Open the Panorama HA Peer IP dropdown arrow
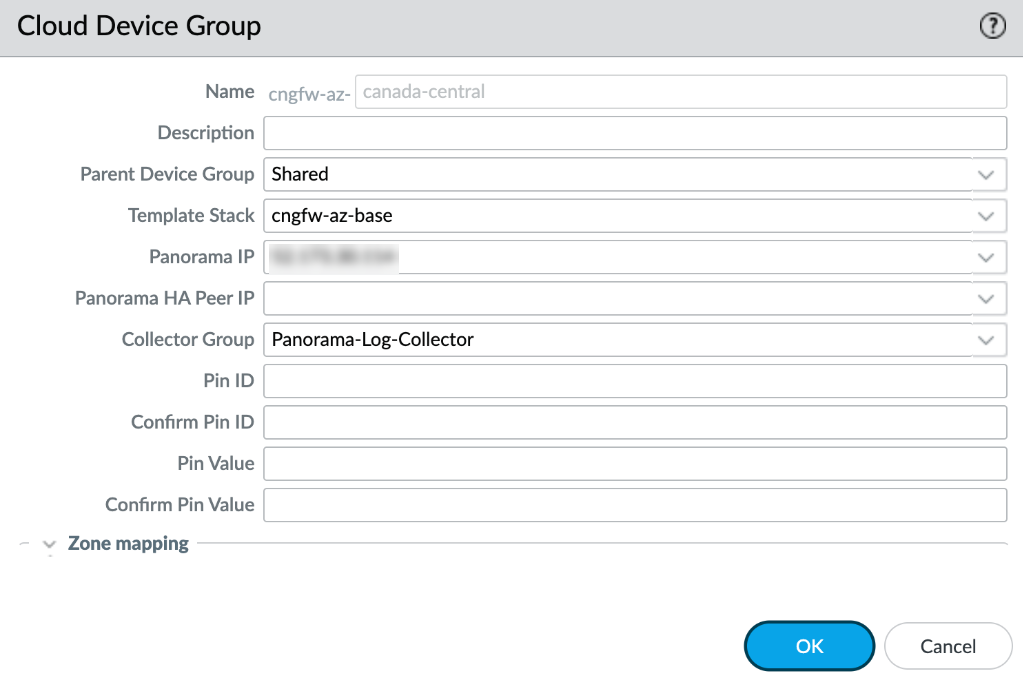1023x690 pixels. pos(986,298)
